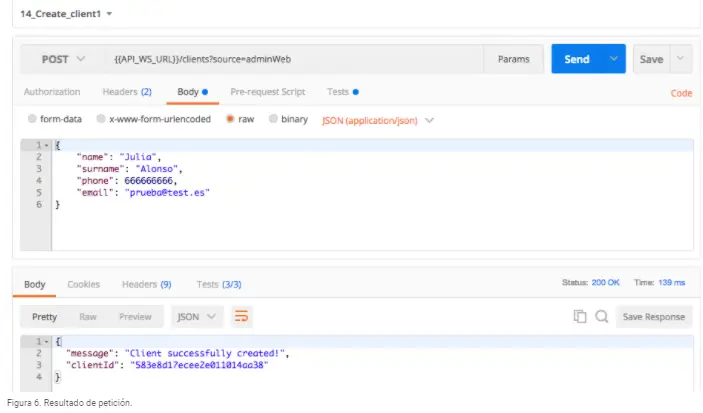Click the "surname": "Alonso" line
Image resolution: width=703 pixels, height=413 pixels.
[130, 169]
